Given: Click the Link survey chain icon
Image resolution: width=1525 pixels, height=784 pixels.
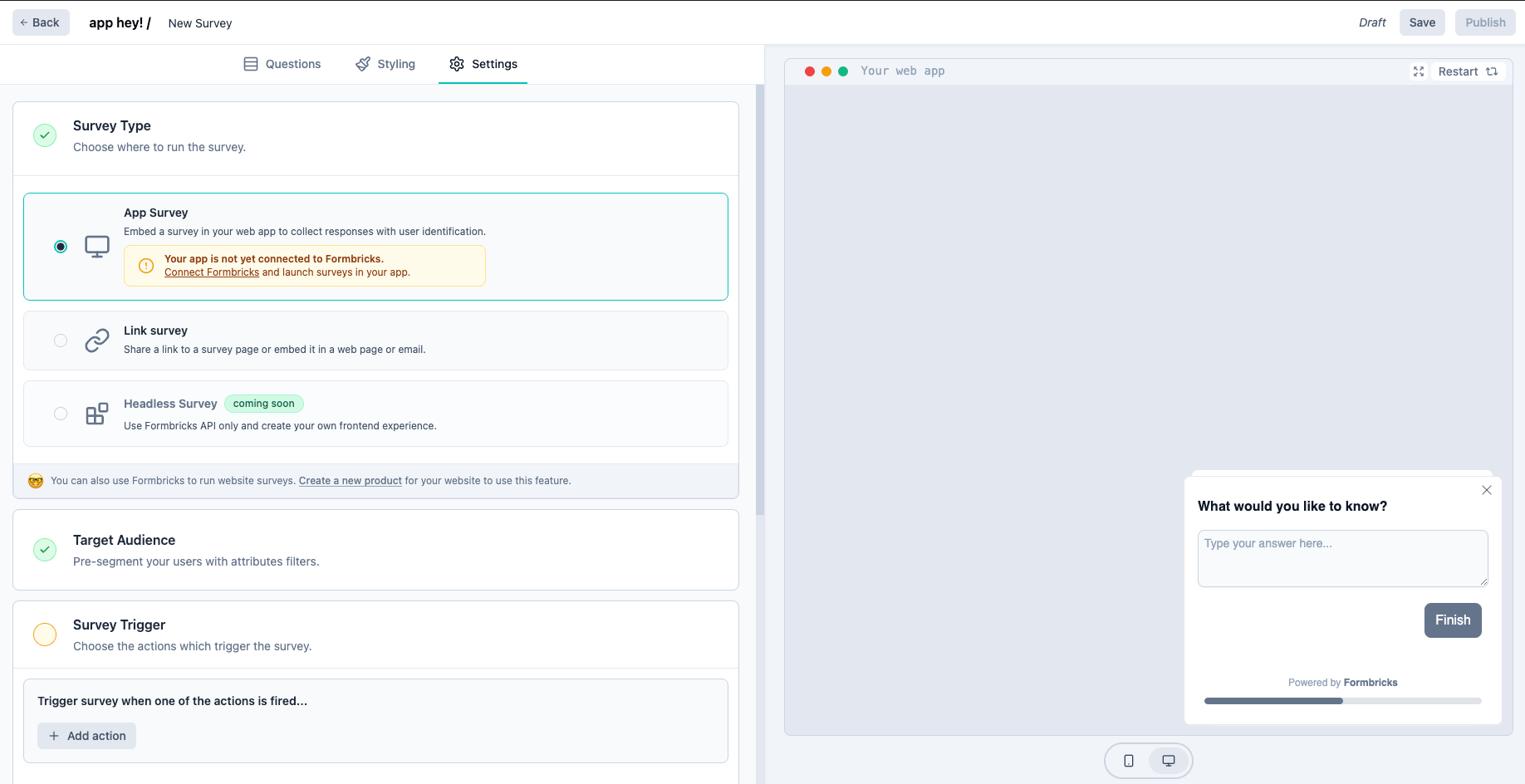Looking at the screenshot, I should (x=97, y=341).
